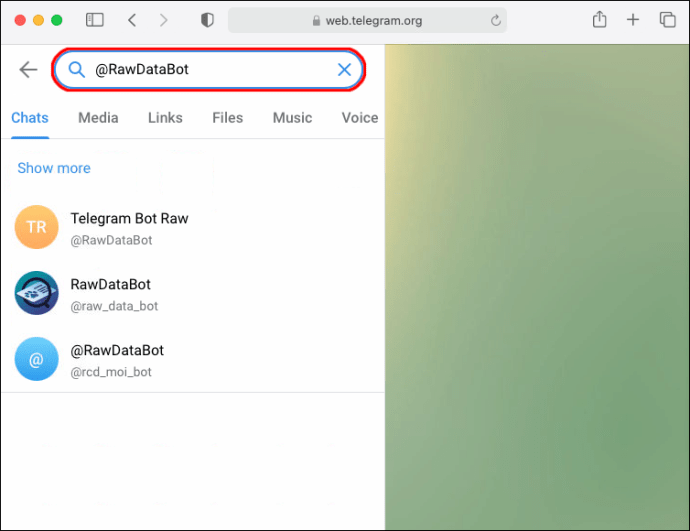The width and height of the screenshot is (690, 531).
Task: Click the lock icon in the address bar
Action: point(316,21)
